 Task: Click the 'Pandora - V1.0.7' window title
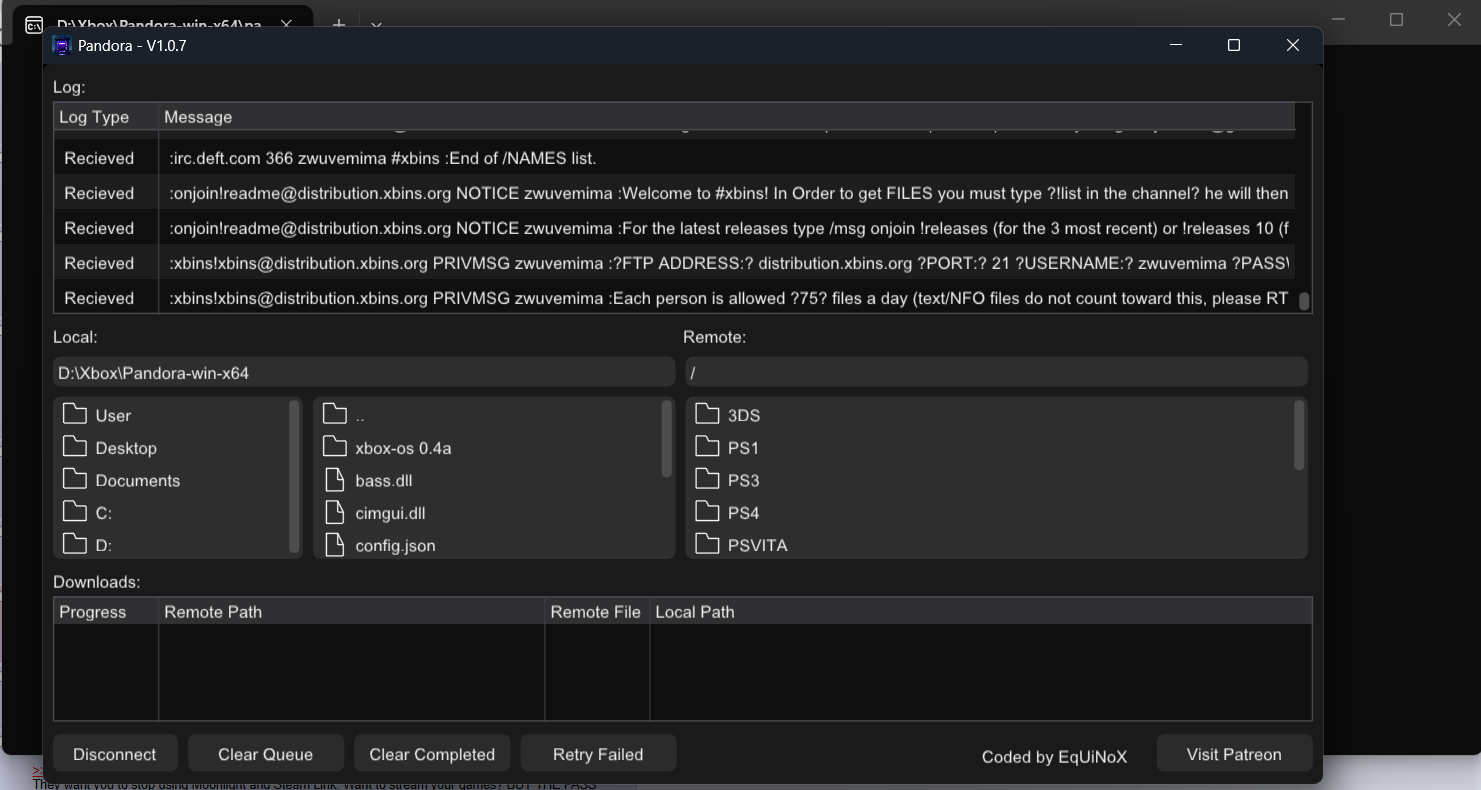coord(132,46)
